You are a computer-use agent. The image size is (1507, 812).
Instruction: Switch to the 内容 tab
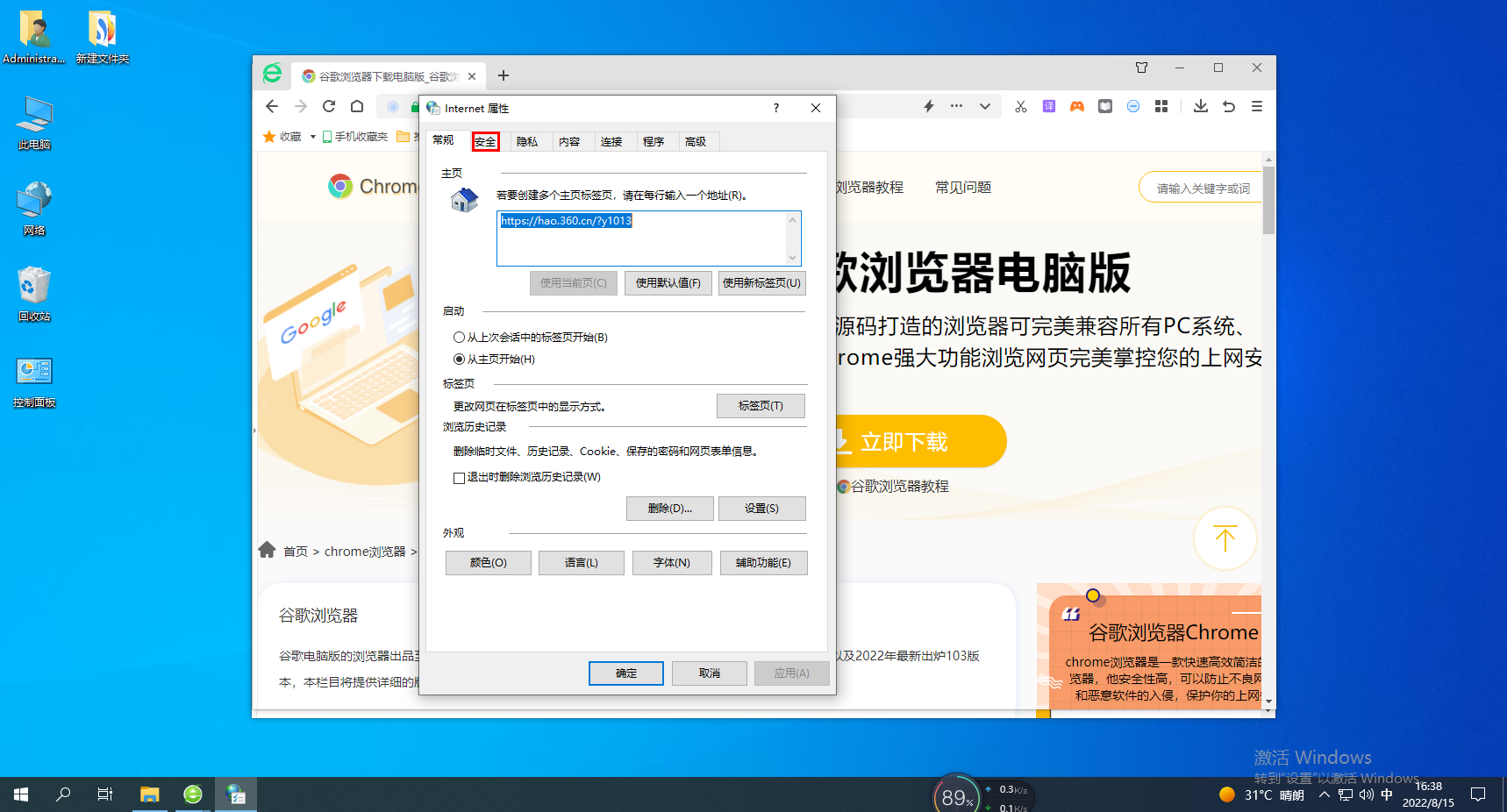click(569, 142)
